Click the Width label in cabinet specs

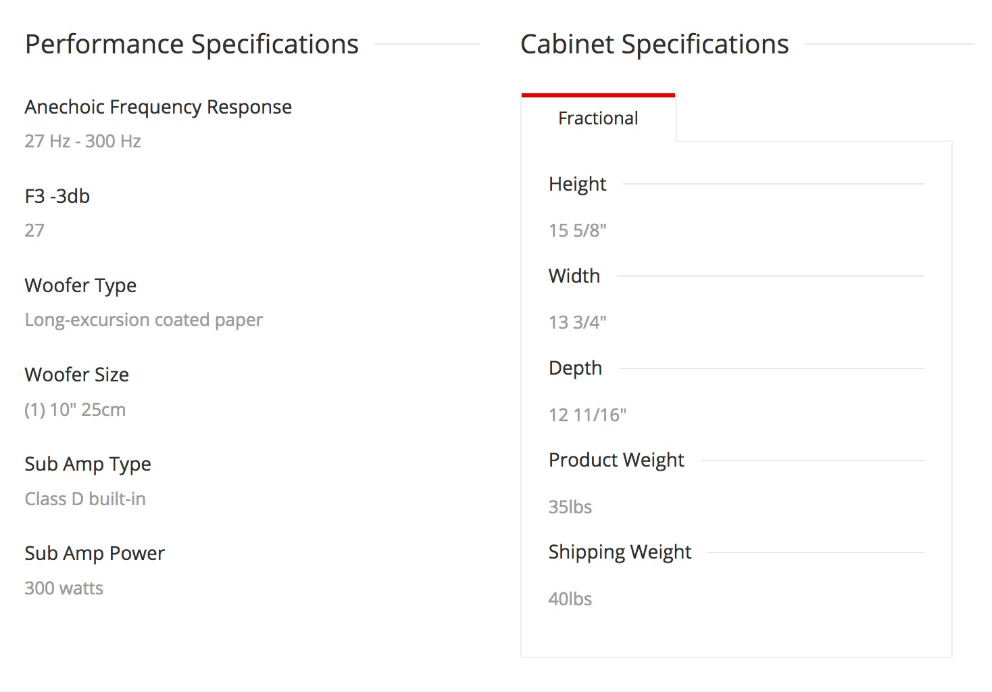click(x=574, y=276)
